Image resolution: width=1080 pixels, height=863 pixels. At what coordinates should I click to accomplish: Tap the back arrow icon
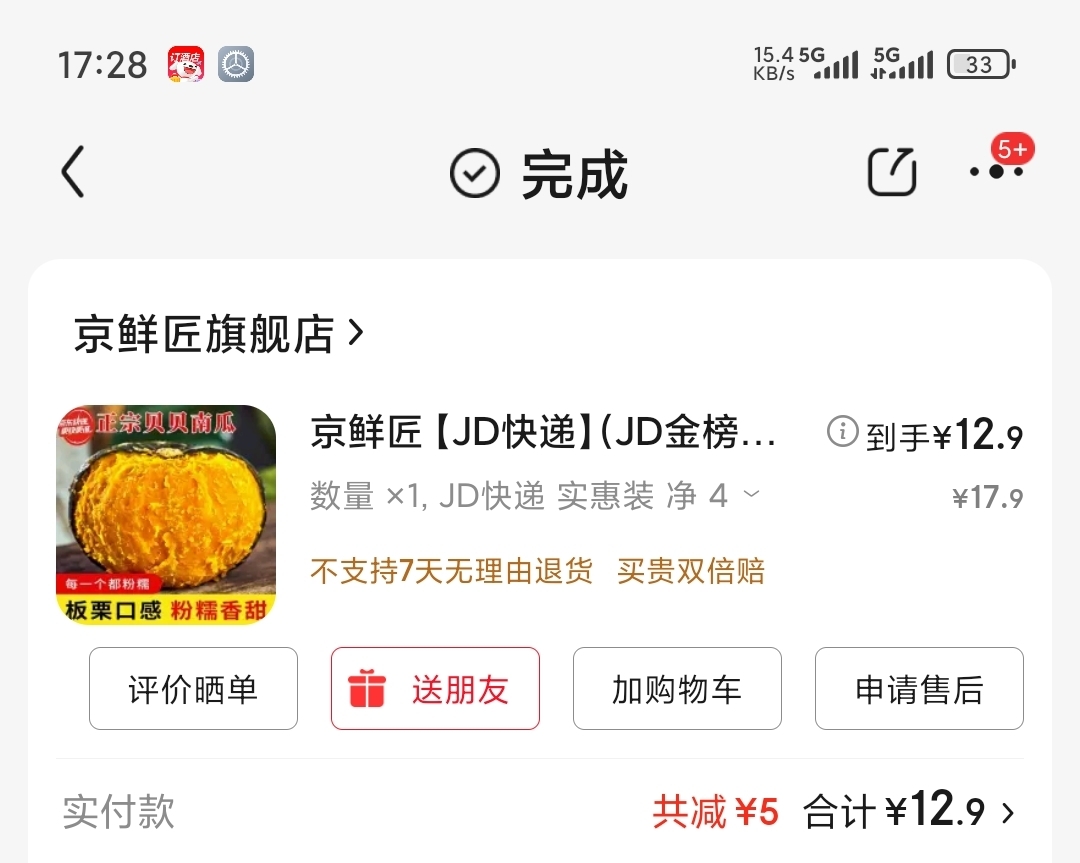(x=73, y=171)
